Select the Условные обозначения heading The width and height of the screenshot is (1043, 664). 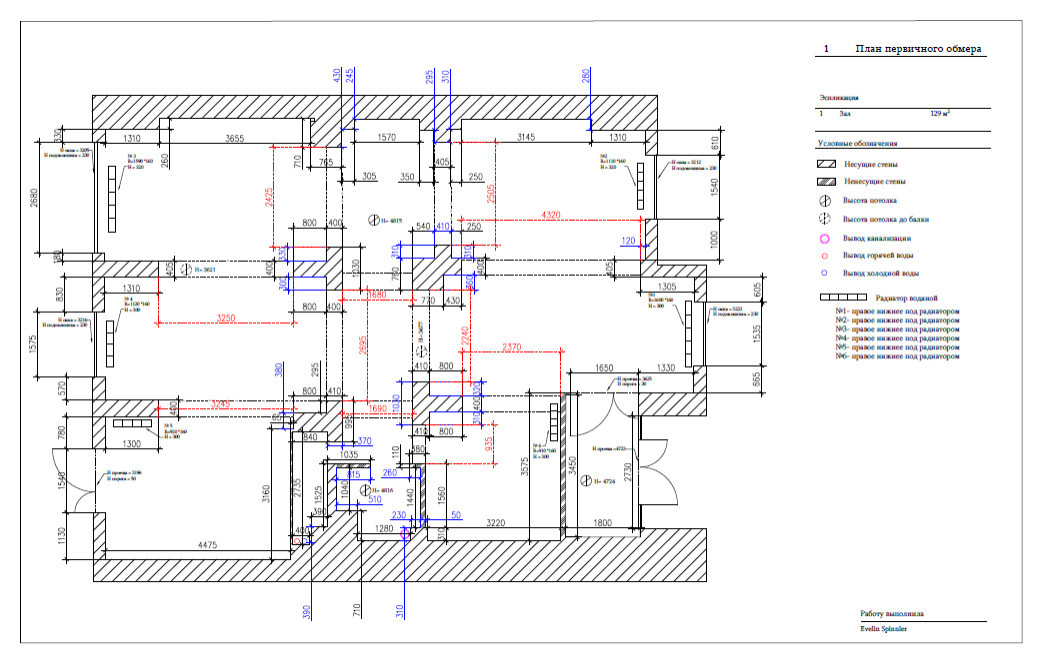pyautogui.click(x=857, y=145)
